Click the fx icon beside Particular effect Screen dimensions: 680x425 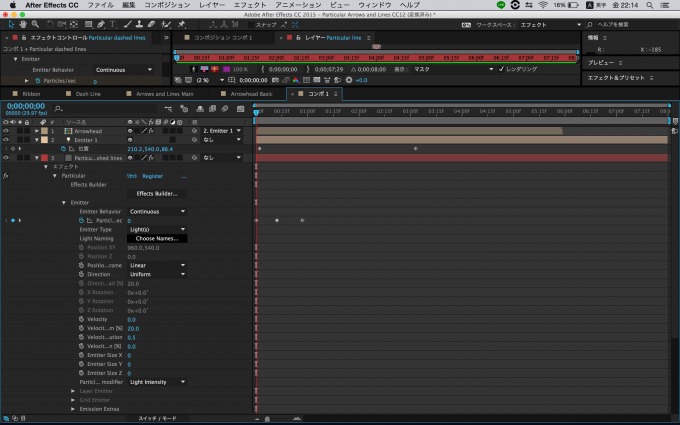pos(7,175)
